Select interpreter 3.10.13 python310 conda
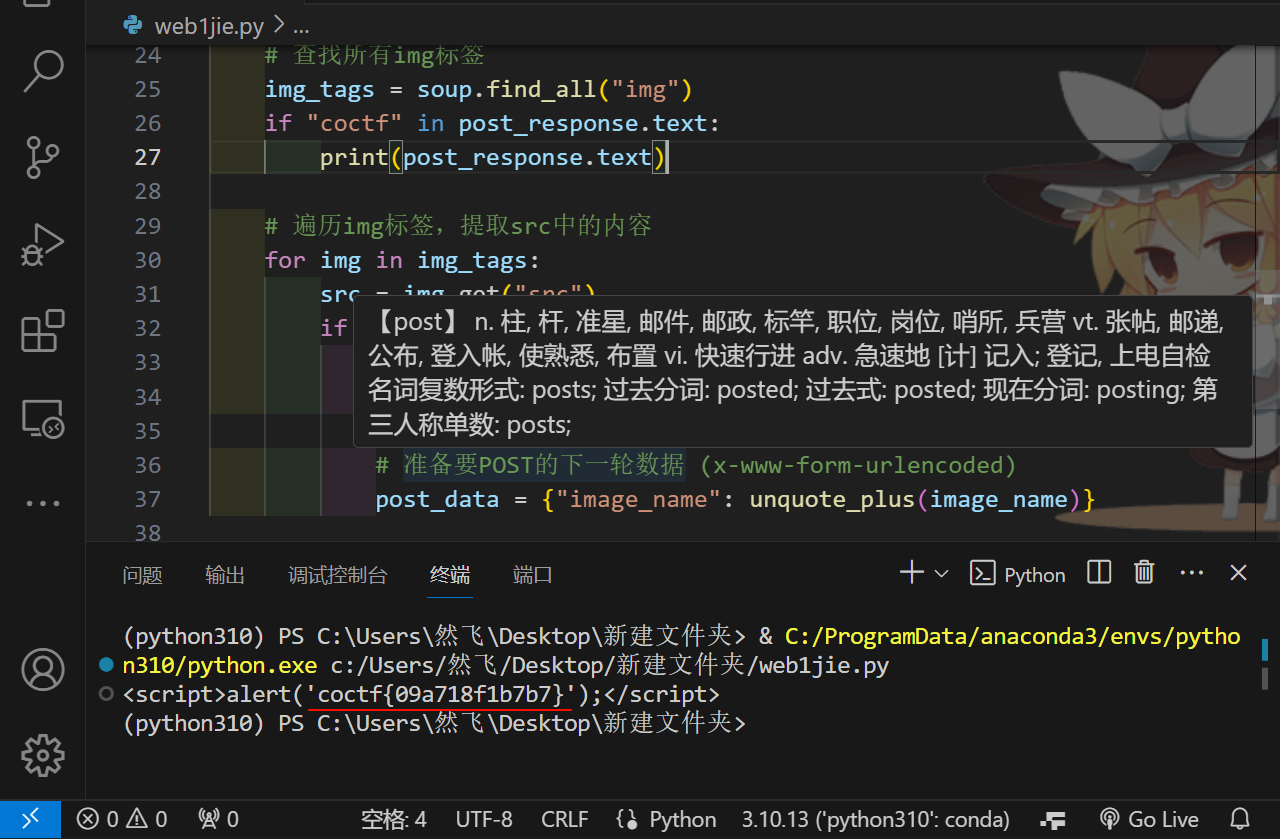 tap(876, 819)
